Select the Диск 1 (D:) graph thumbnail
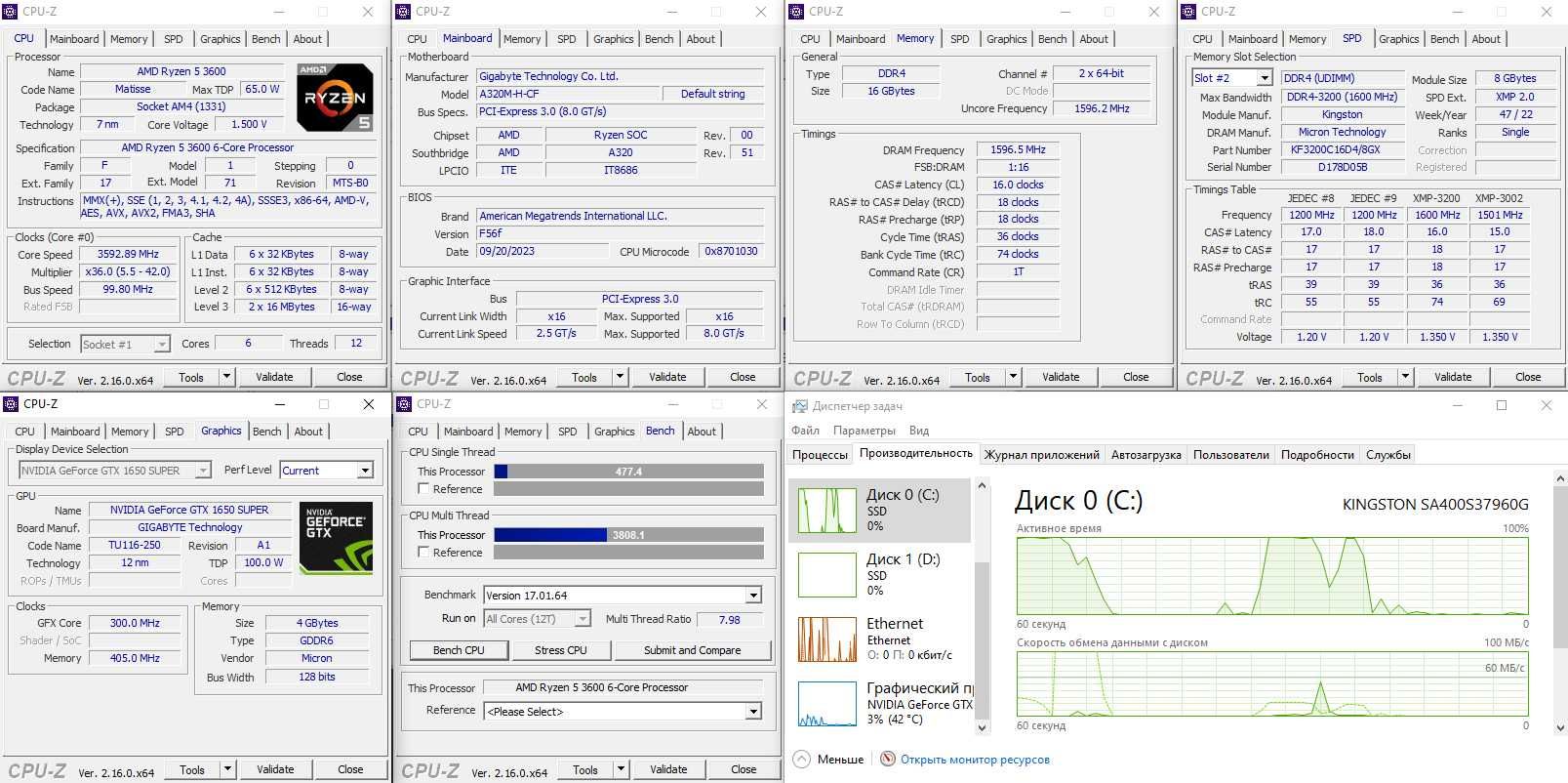Image resolution: width=1568 pixels, height=783 pixels. 826,574
